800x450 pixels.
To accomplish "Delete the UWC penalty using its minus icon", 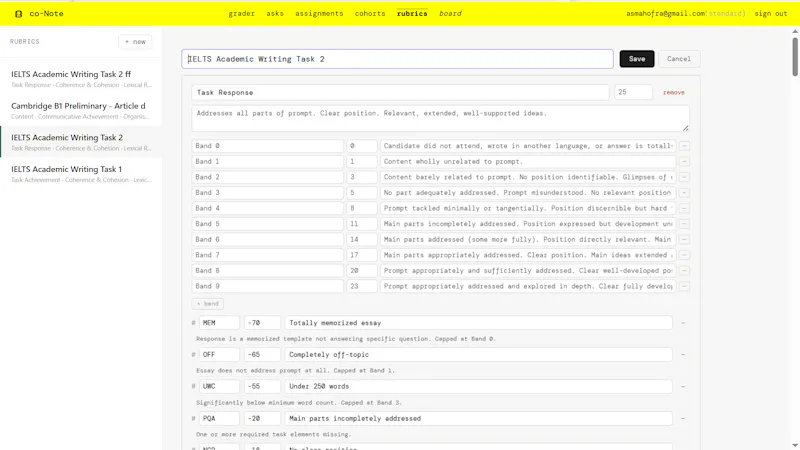I will click(683, 387).
